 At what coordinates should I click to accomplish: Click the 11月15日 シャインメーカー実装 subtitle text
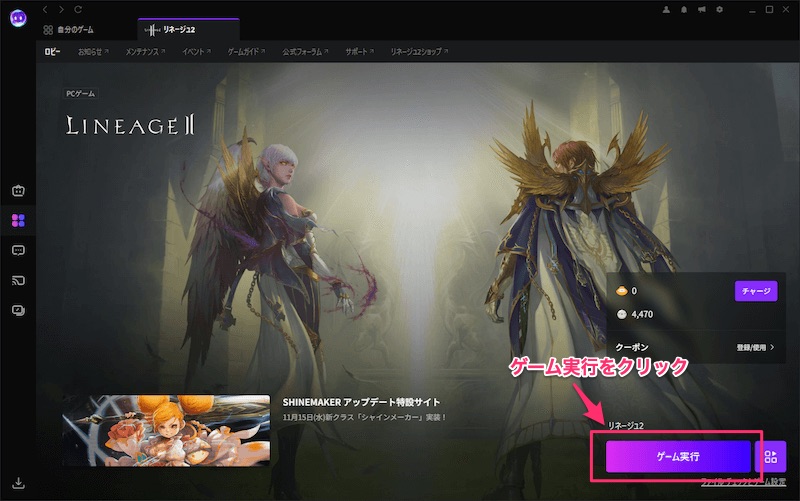(364, 417)
